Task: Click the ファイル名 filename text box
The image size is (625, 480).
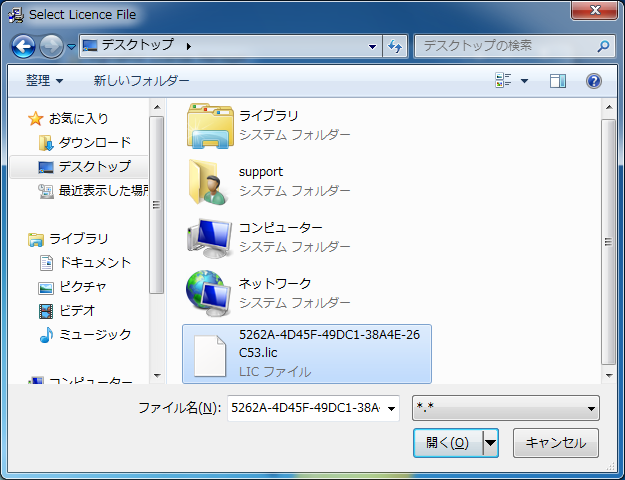Action: tap(305, 408)
